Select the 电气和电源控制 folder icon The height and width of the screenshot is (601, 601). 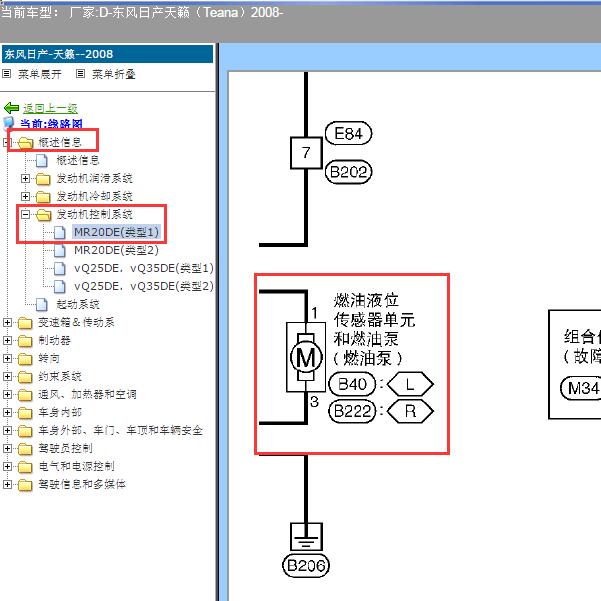point(25,466)
